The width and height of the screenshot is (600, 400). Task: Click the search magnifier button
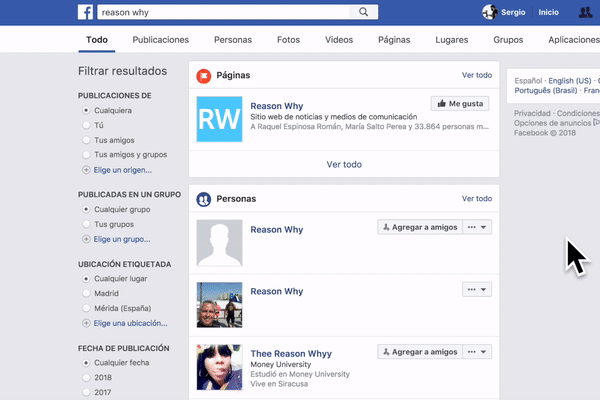pos(364,12)
